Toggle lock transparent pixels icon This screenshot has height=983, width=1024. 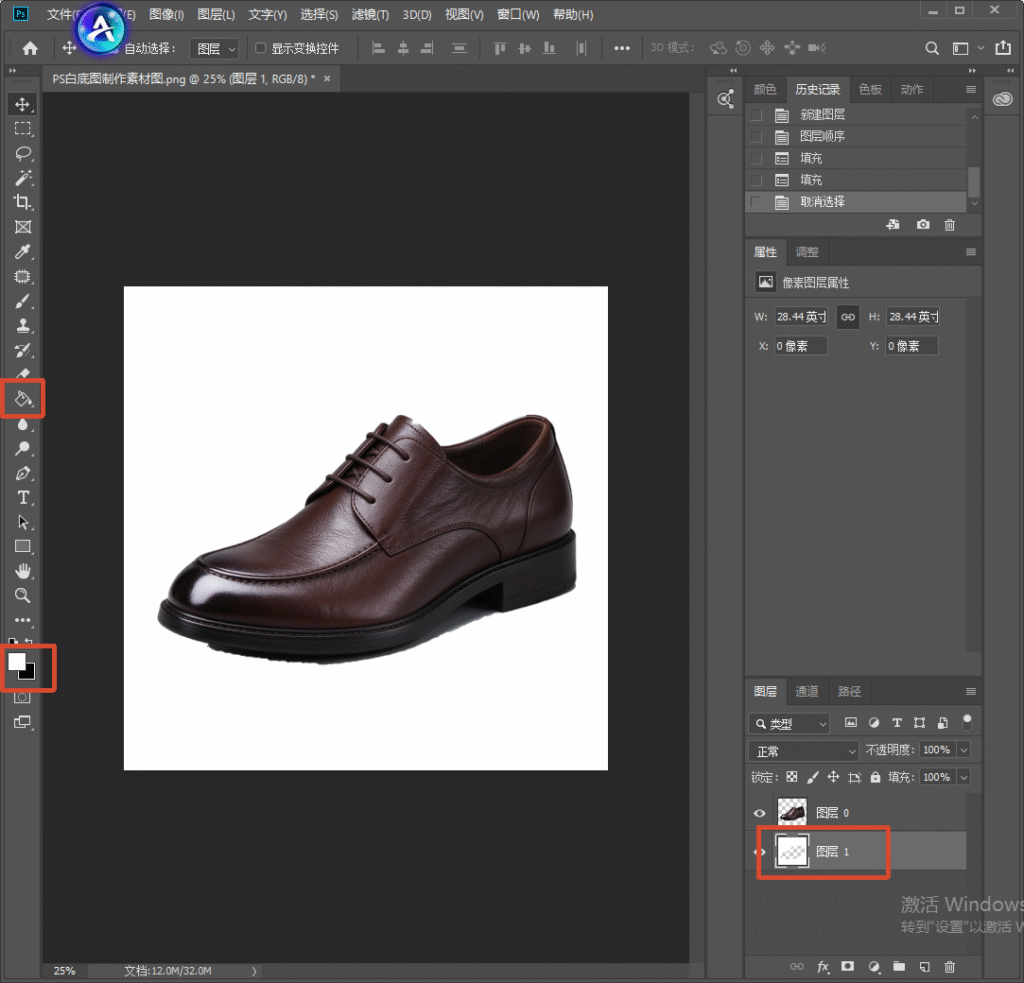[792, 777]
